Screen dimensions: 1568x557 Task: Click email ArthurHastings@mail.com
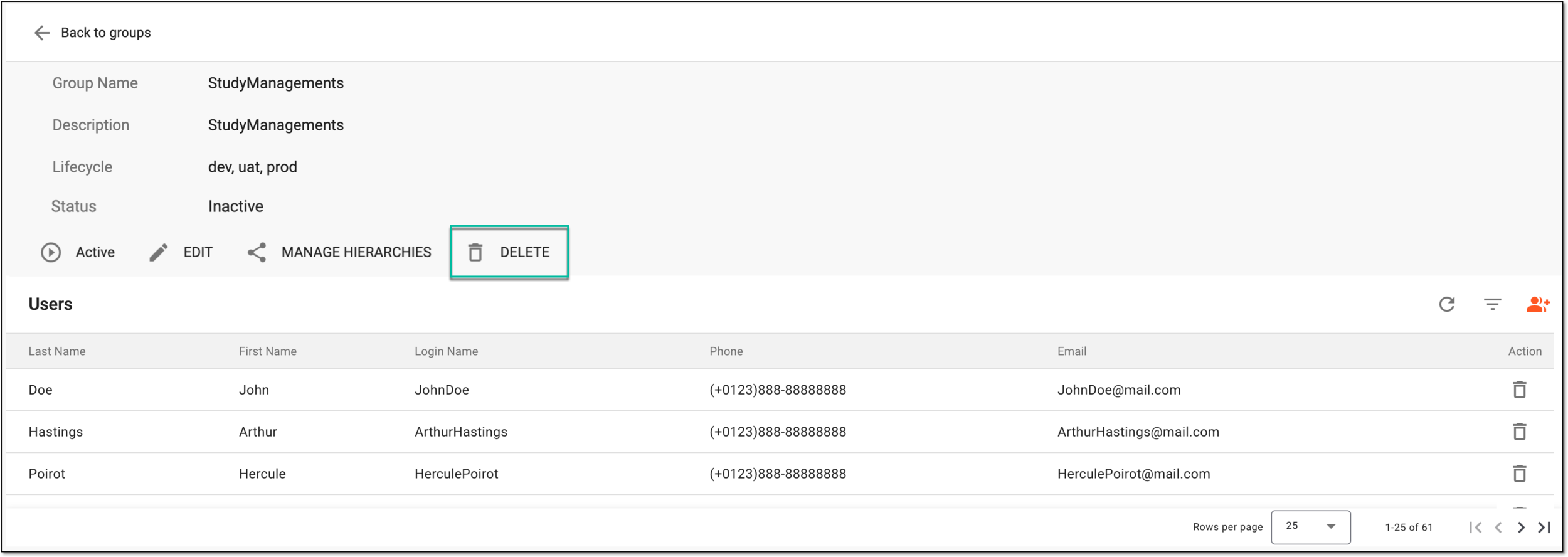1138,432
